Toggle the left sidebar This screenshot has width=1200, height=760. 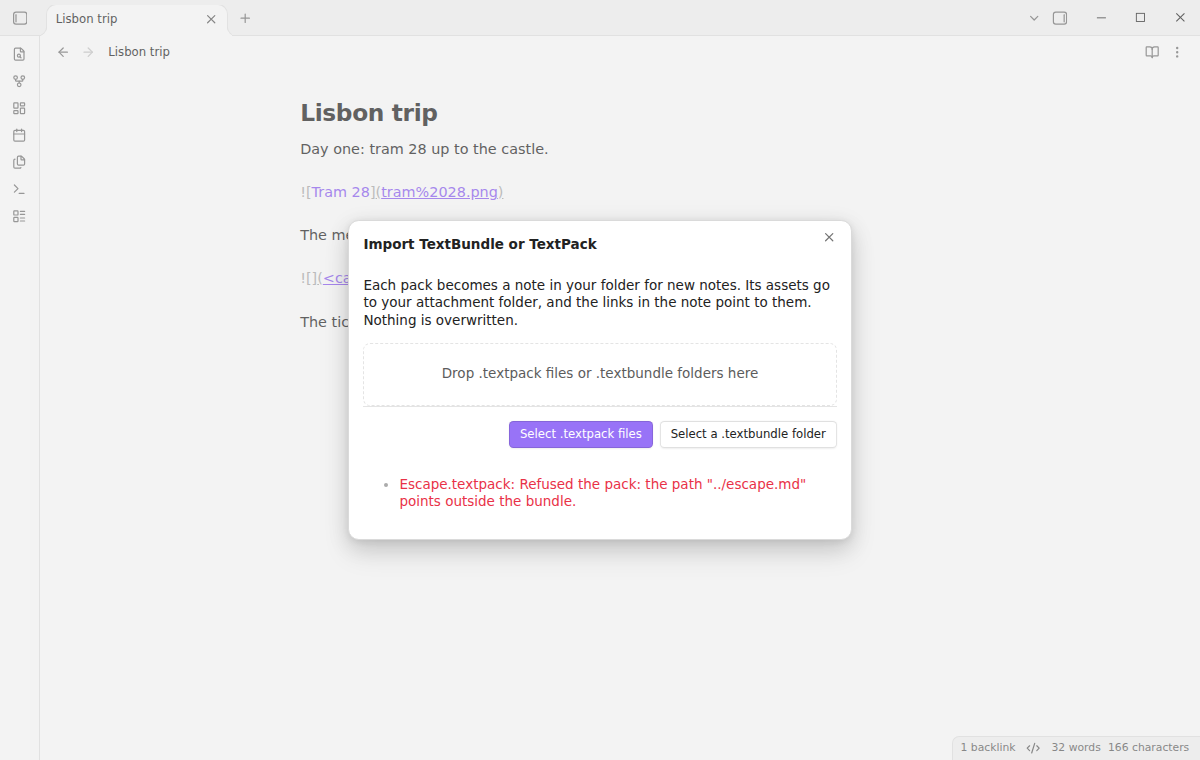click(20, 18)
